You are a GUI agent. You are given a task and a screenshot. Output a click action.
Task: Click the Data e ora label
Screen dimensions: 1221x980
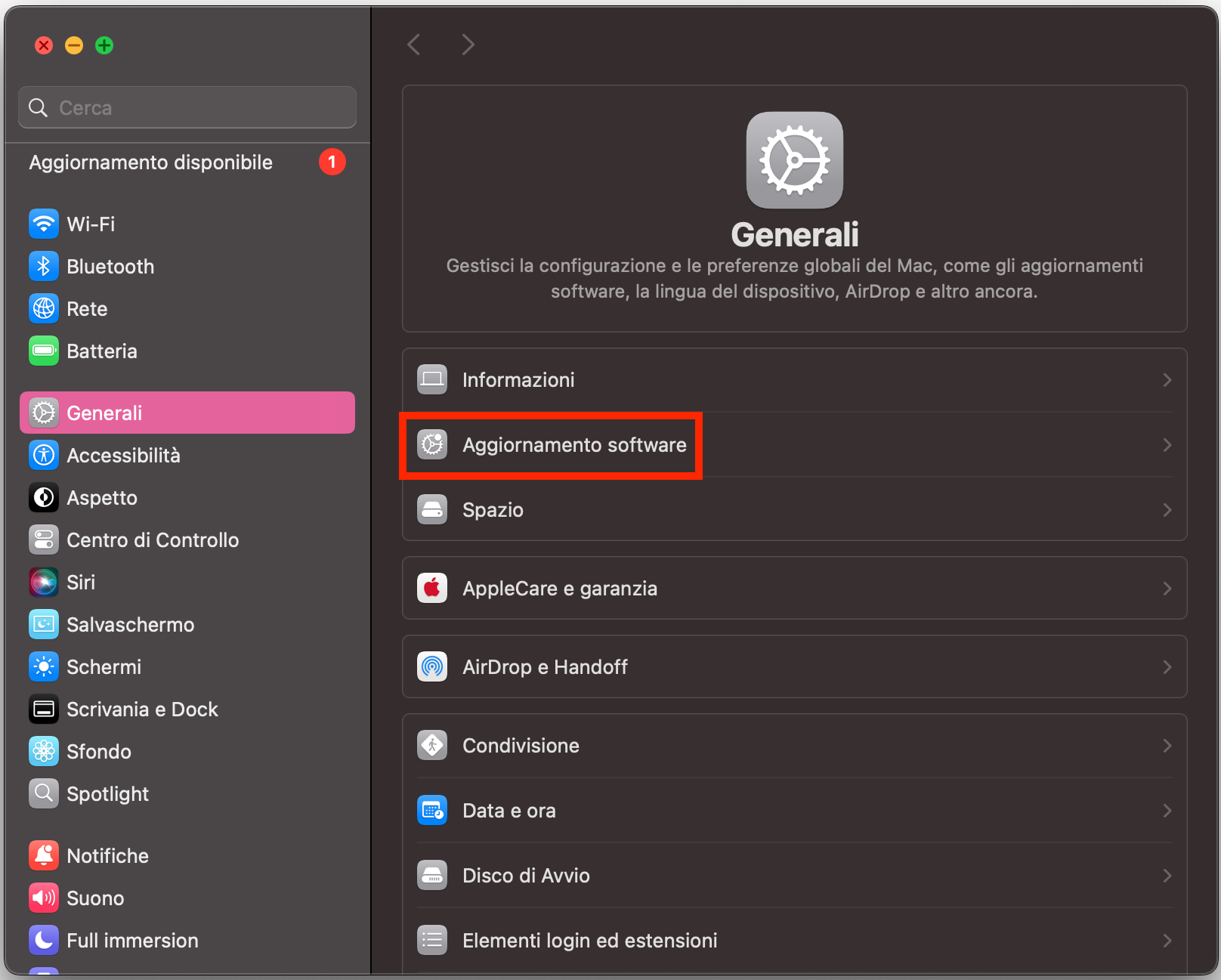coord(509,811)
